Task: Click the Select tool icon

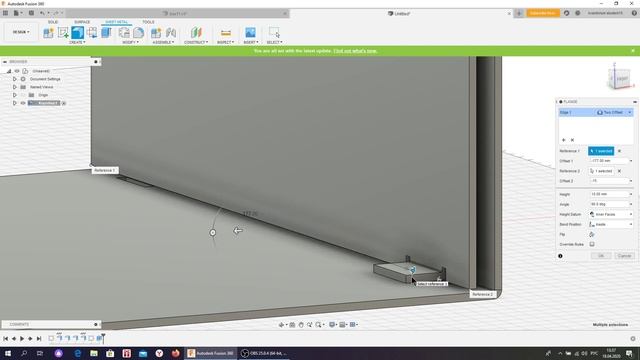Action: tap(274, 33)
